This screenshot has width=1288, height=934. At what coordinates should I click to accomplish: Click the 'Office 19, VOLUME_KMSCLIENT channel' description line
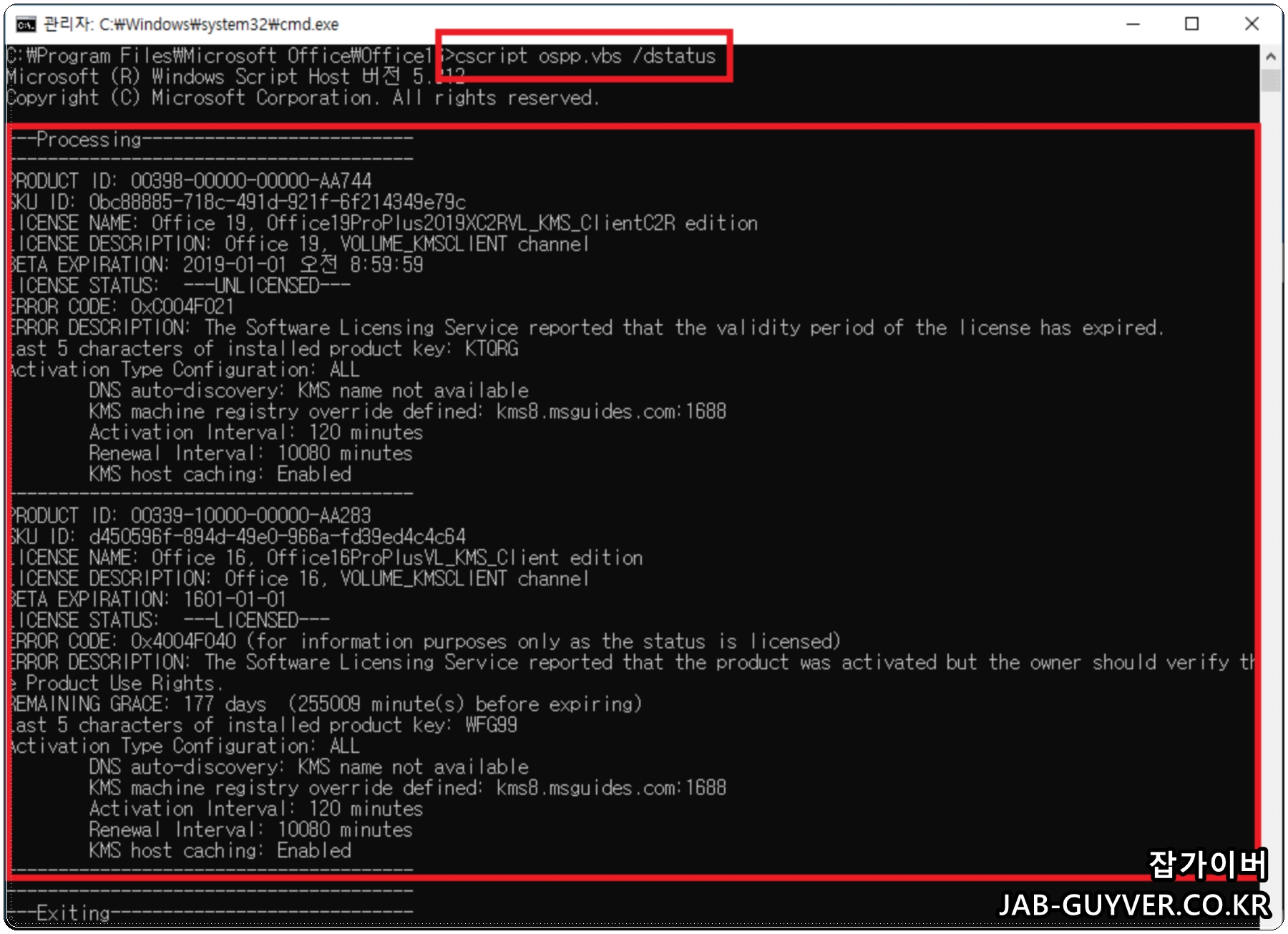tap(299, 244)
